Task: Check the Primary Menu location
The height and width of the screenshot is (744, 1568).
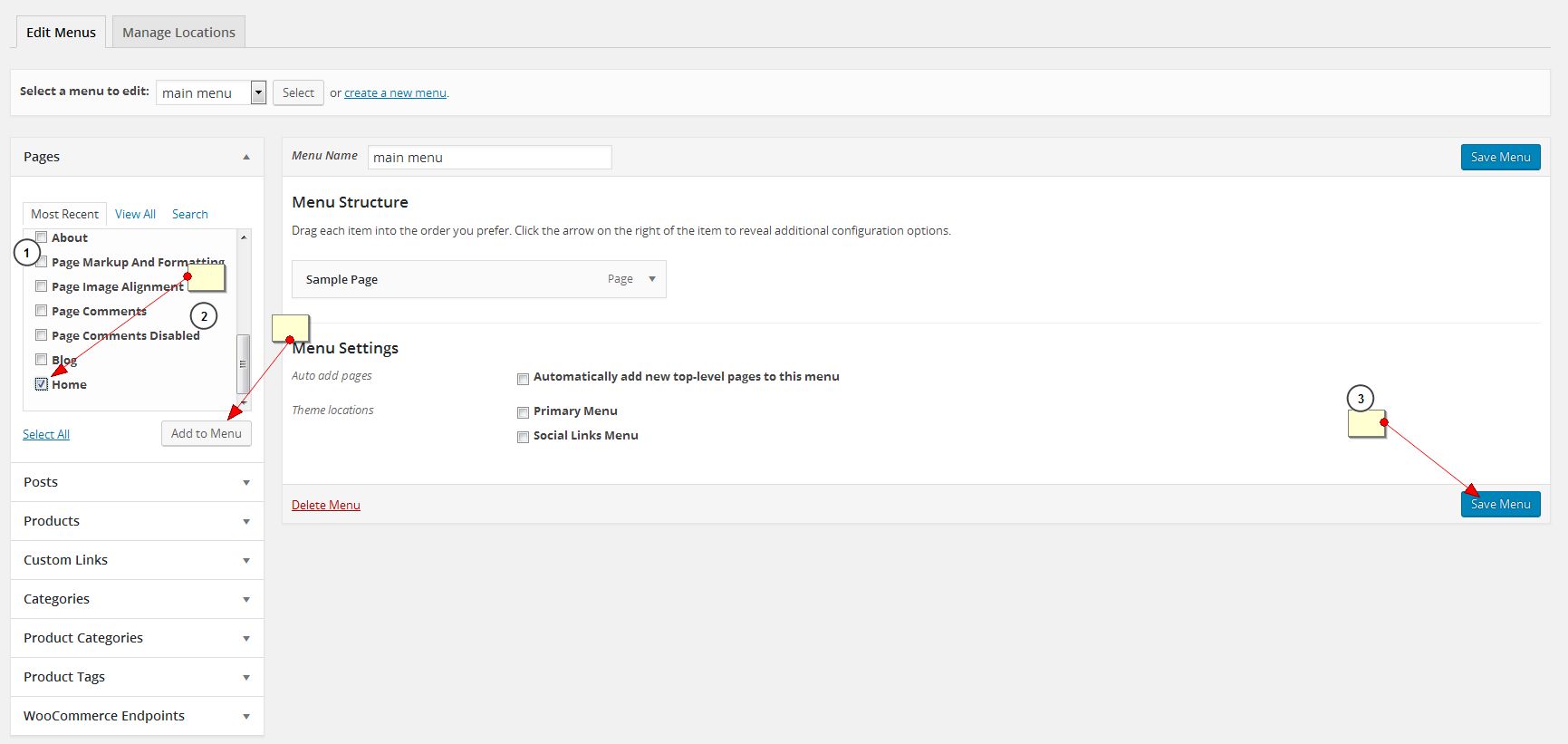Action: (523, 413)
